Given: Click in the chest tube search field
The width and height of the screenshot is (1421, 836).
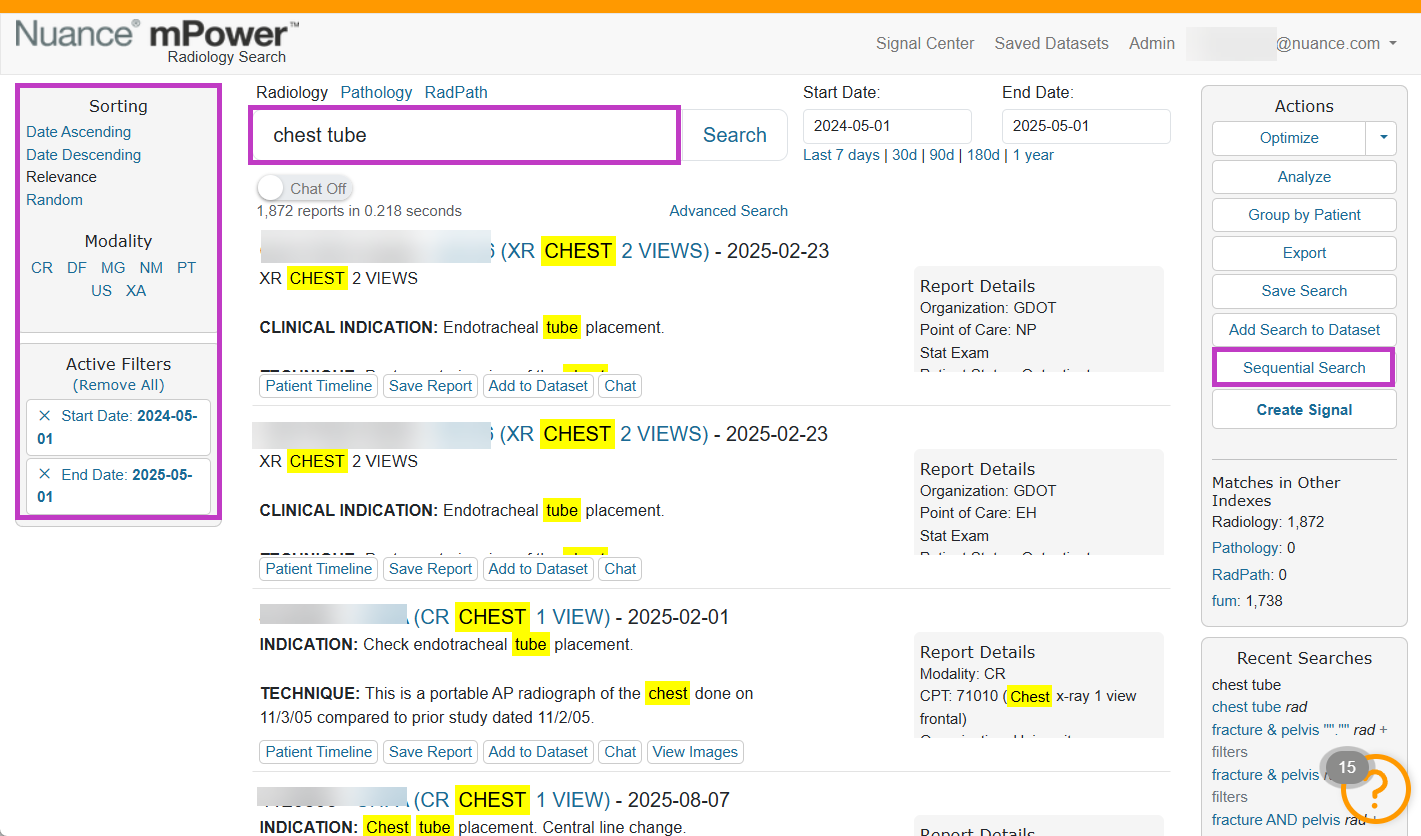Looking at the screenshot, I should (465, 135).
